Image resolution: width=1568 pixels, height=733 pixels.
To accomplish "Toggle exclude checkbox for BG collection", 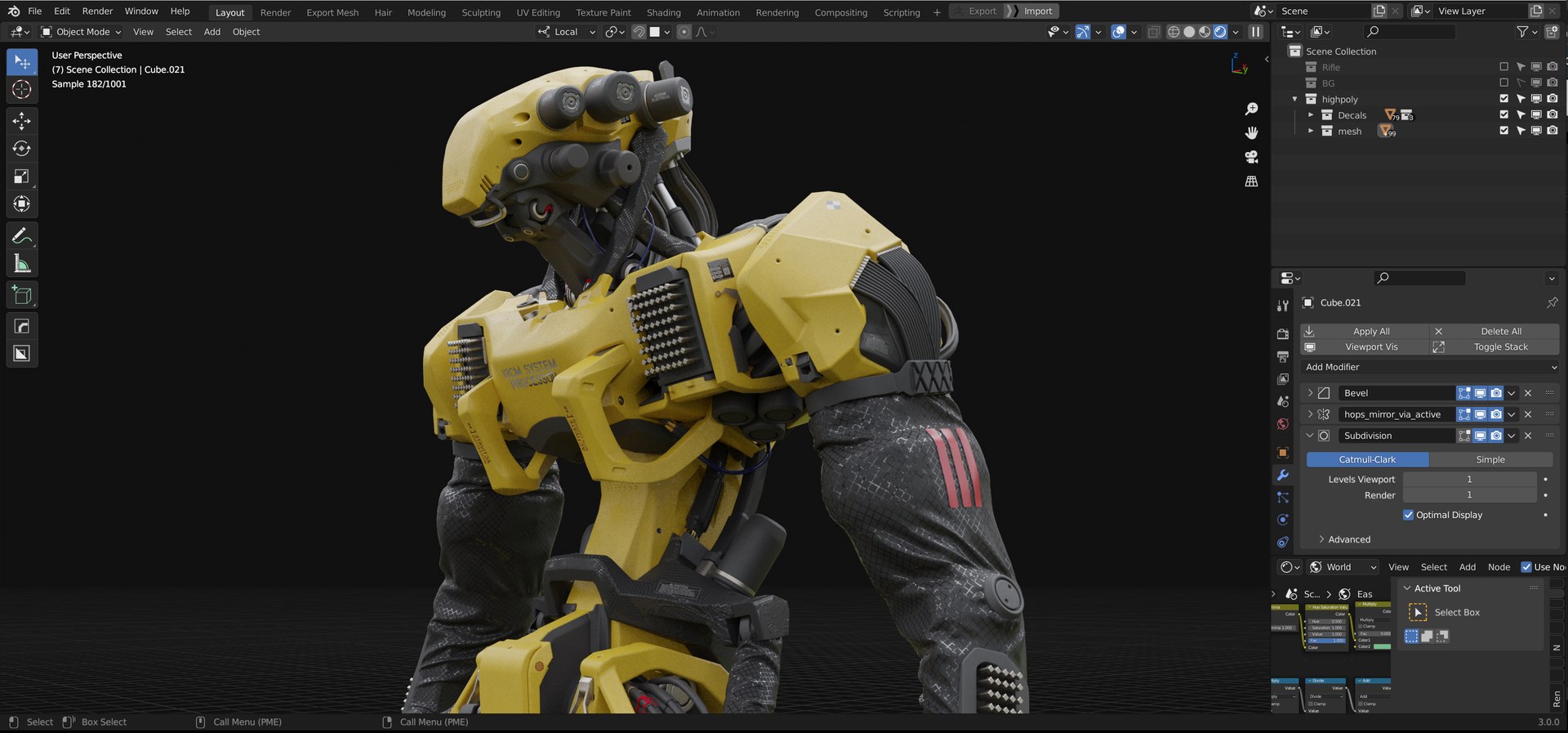I will click(1503, 83).
